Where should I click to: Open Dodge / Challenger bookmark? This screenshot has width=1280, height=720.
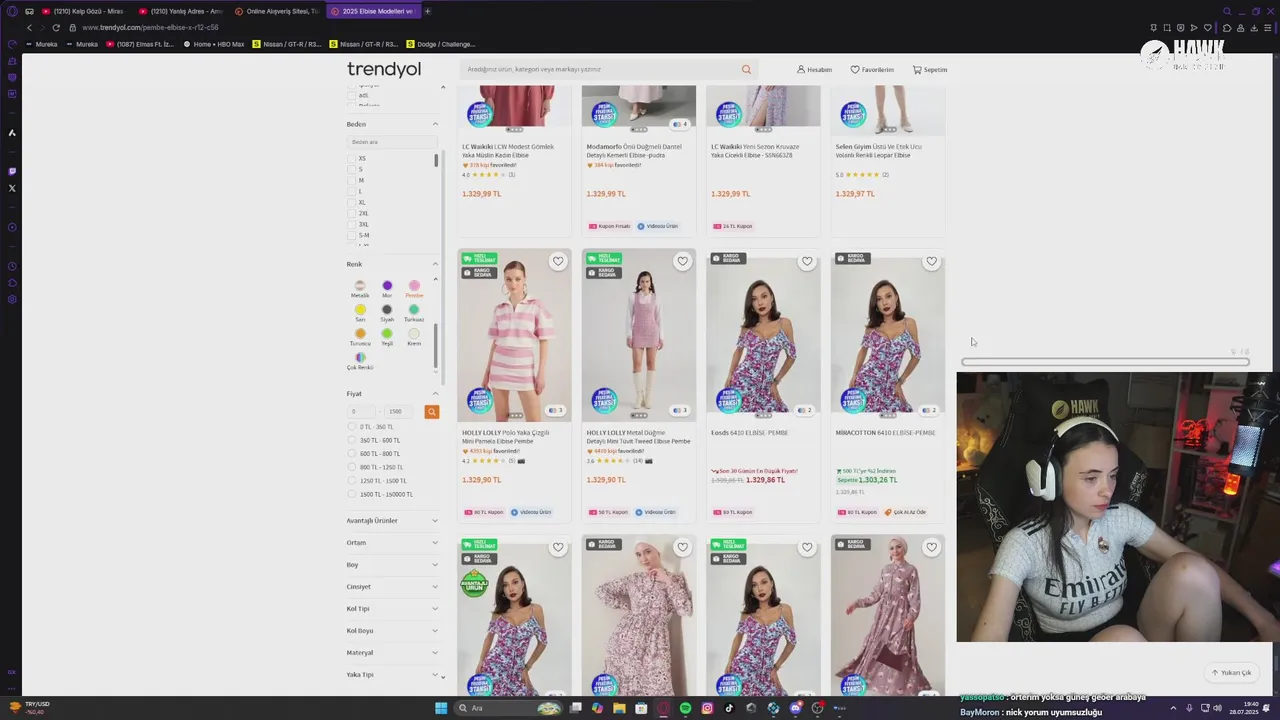(x=440, y=44)
